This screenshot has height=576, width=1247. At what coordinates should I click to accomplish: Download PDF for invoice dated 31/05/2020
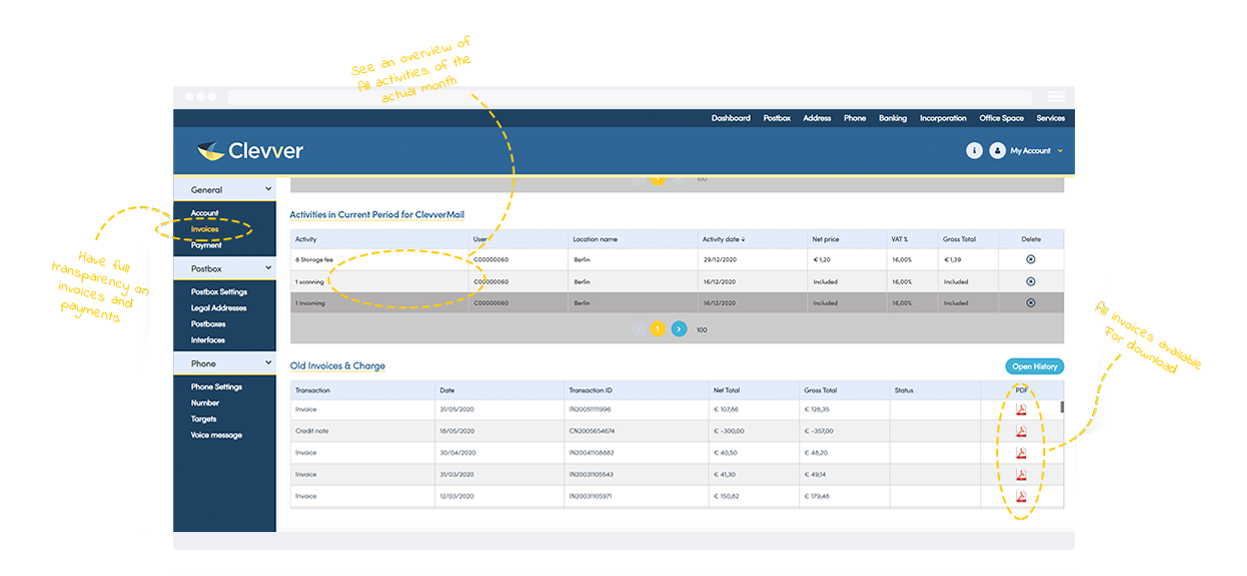1021,410
